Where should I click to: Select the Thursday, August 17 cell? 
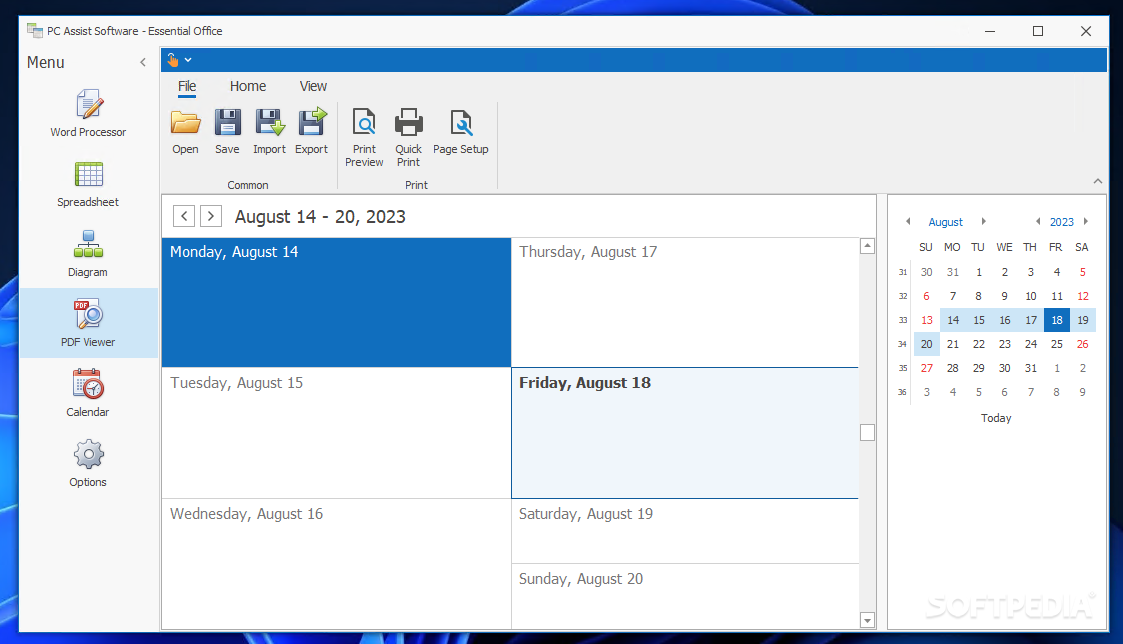pos(685,302)
